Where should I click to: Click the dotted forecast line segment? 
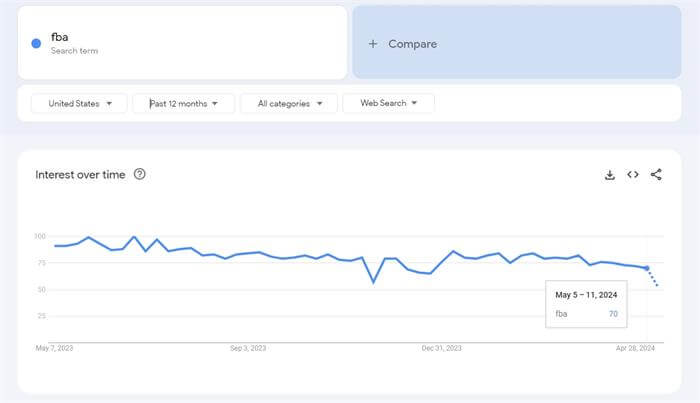(652, 277)
